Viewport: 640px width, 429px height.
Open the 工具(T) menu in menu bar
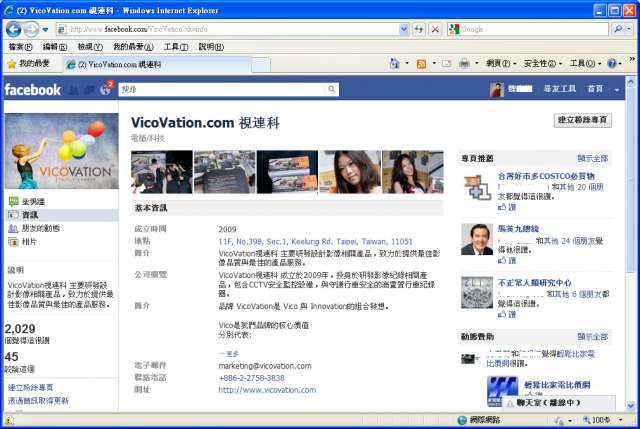coord(176,47)
